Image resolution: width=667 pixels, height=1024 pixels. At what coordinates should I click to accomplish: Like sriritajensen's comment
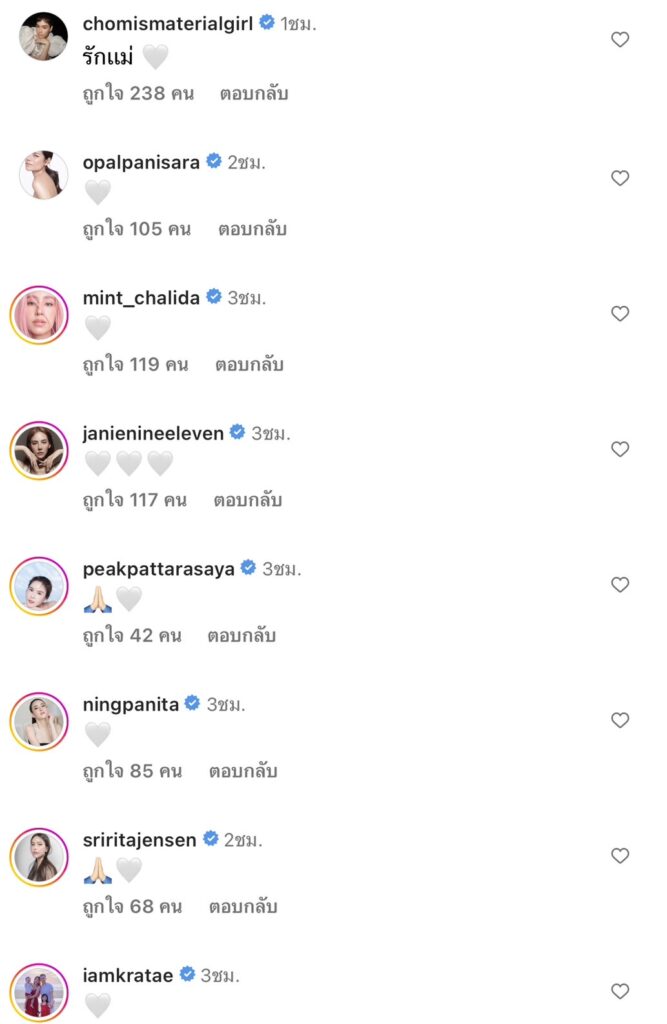pos(620,856)
